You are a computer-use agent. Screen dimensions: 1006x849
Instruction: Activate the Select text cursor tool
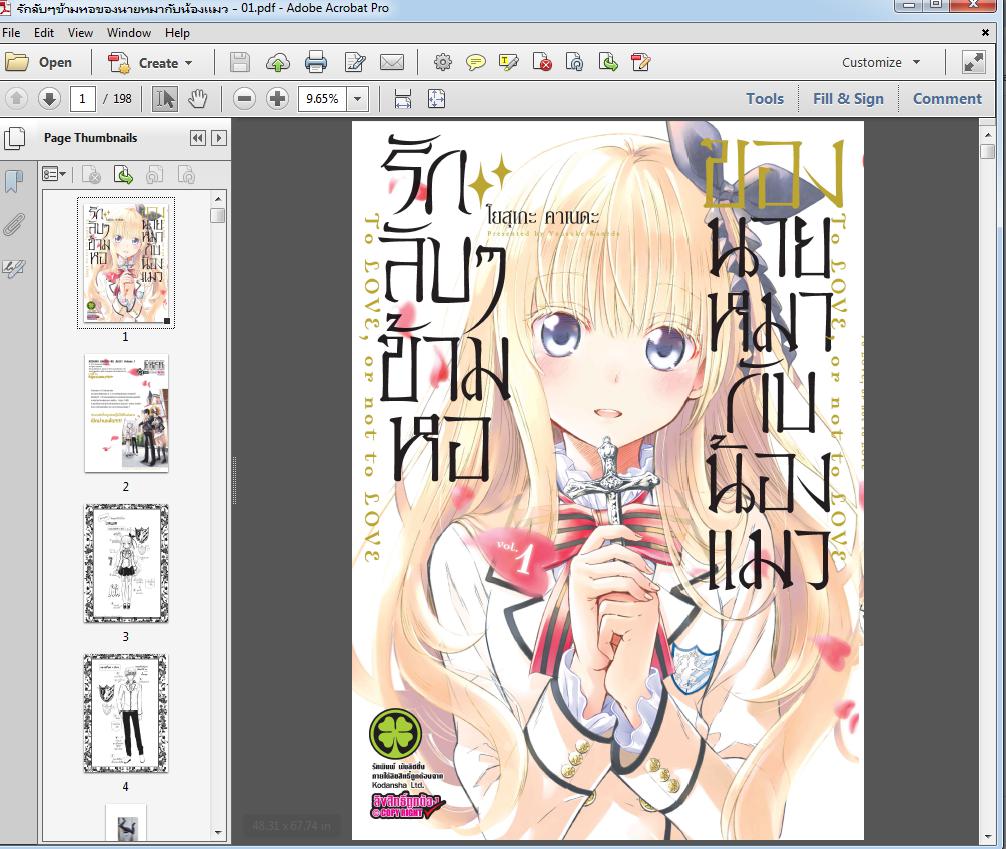165,99
